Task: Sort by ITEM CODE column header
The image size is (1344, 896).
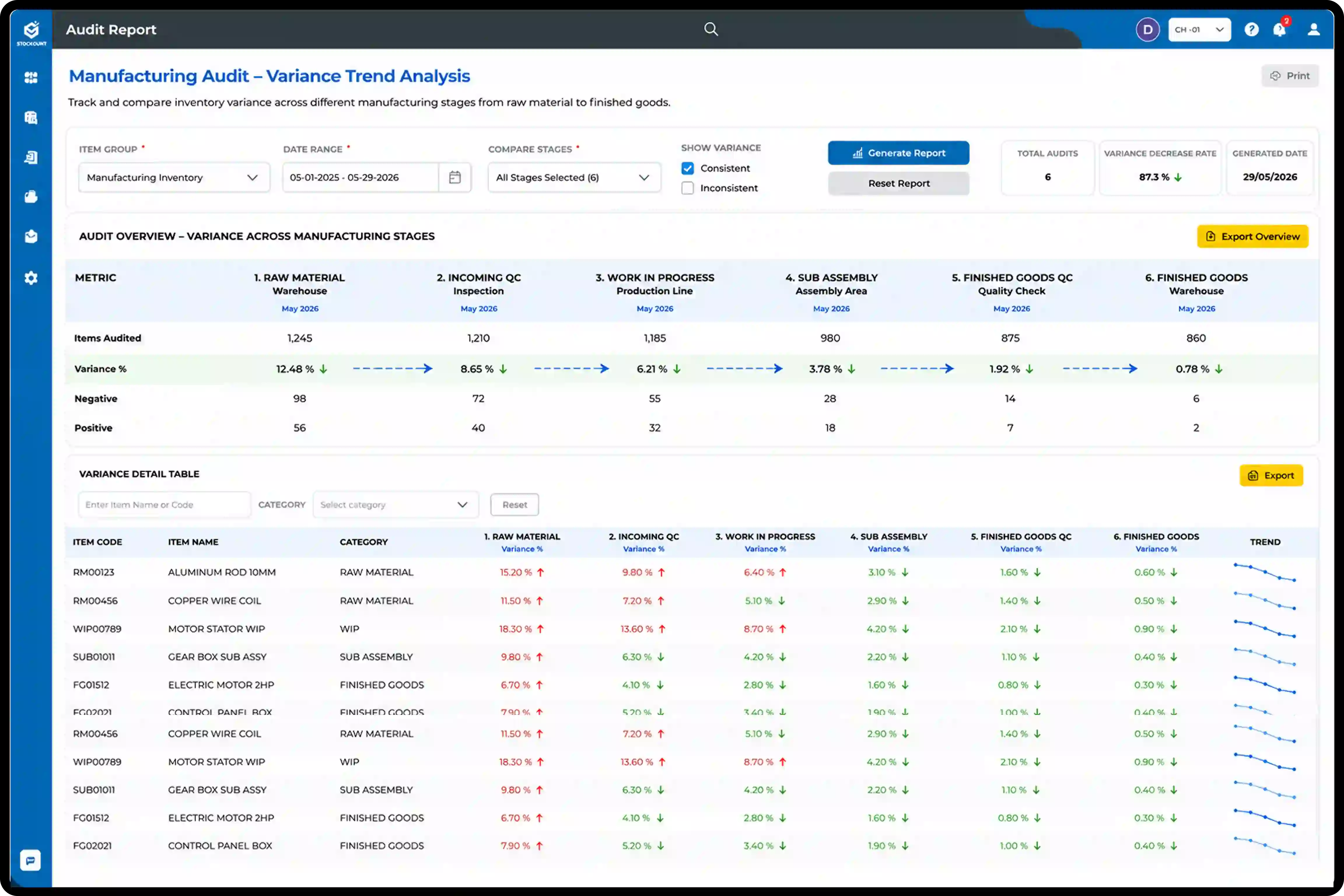Action: tap(97, 542)
